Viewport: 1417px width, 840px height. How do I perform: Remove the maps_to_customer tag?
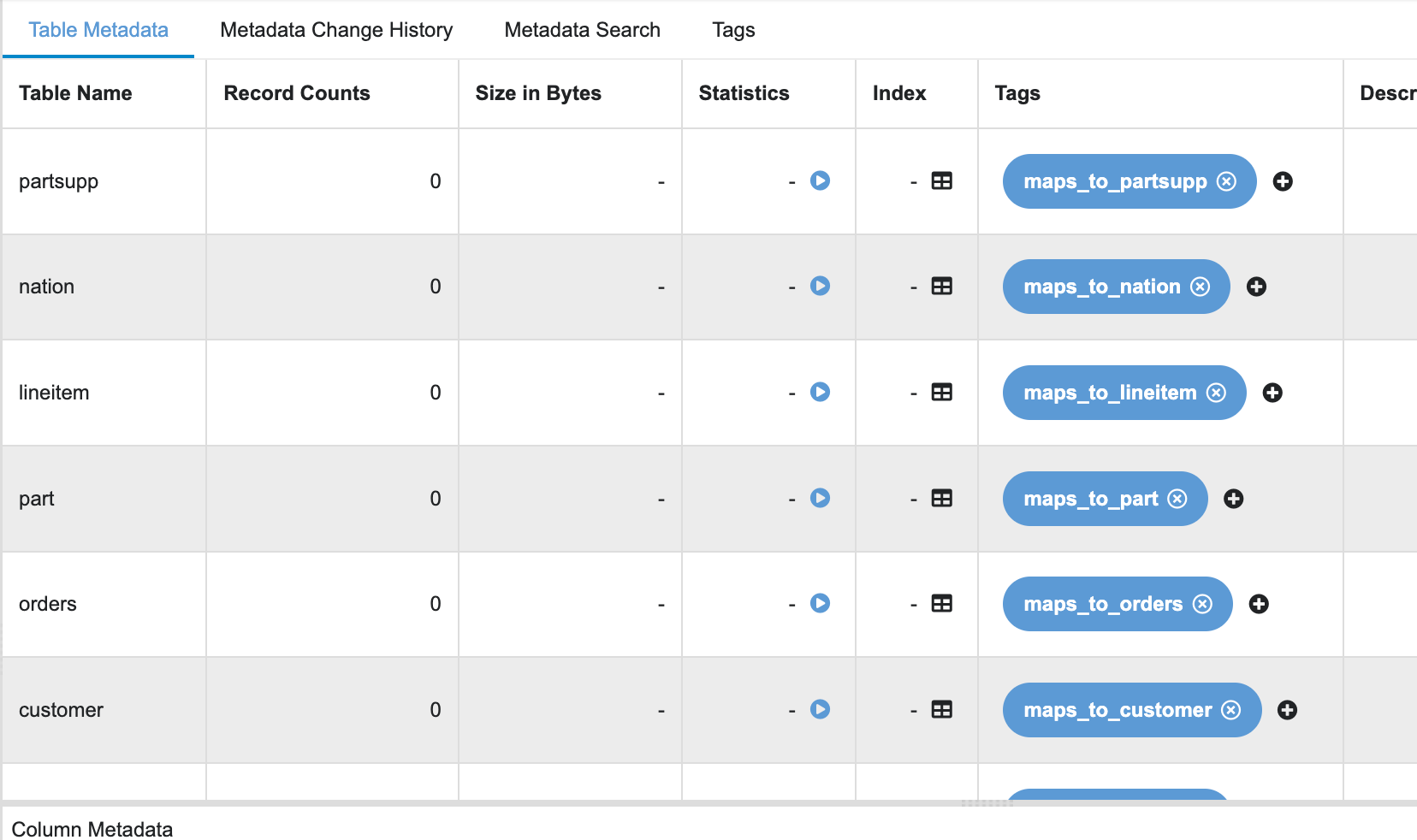[1230, 710]
